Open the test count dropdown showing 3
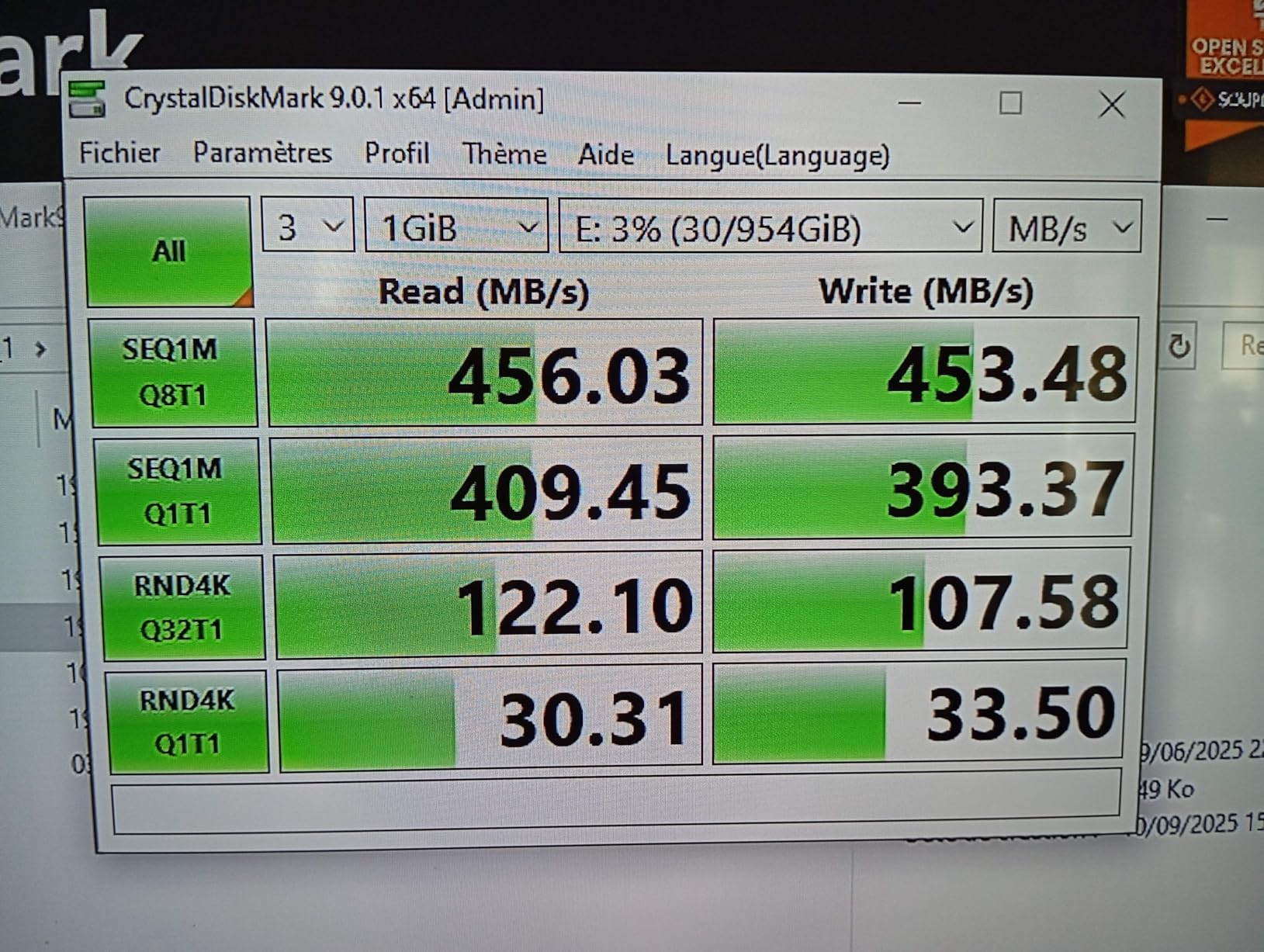1264x952 pixels. tap(307, 227)
